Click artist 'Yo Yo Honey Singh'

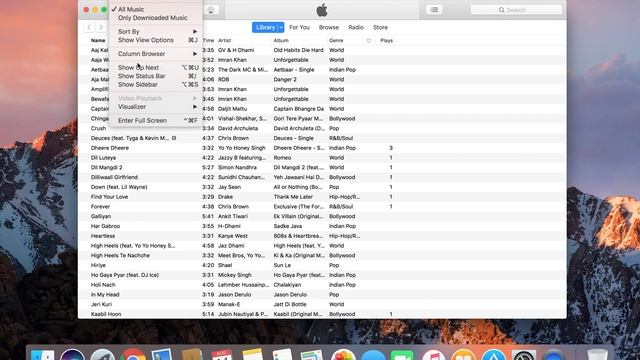pyautogui.click(x=242, y=148)
